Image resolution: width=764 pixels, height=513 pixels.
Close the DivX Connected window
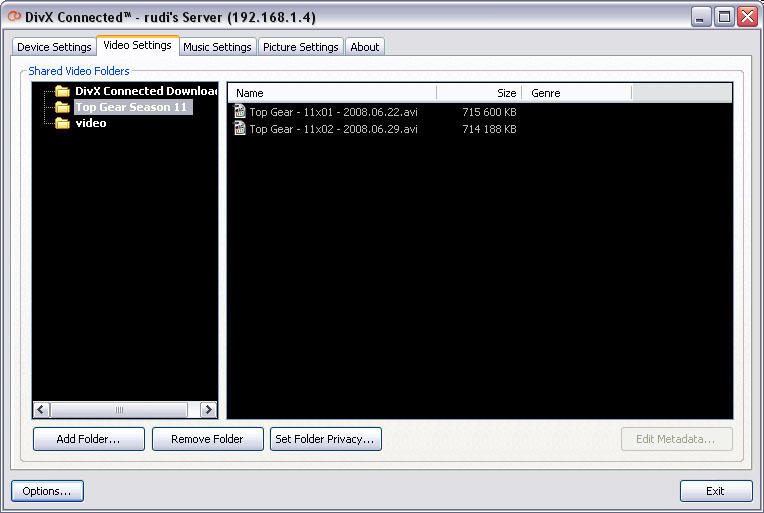(x=747, y=17)
